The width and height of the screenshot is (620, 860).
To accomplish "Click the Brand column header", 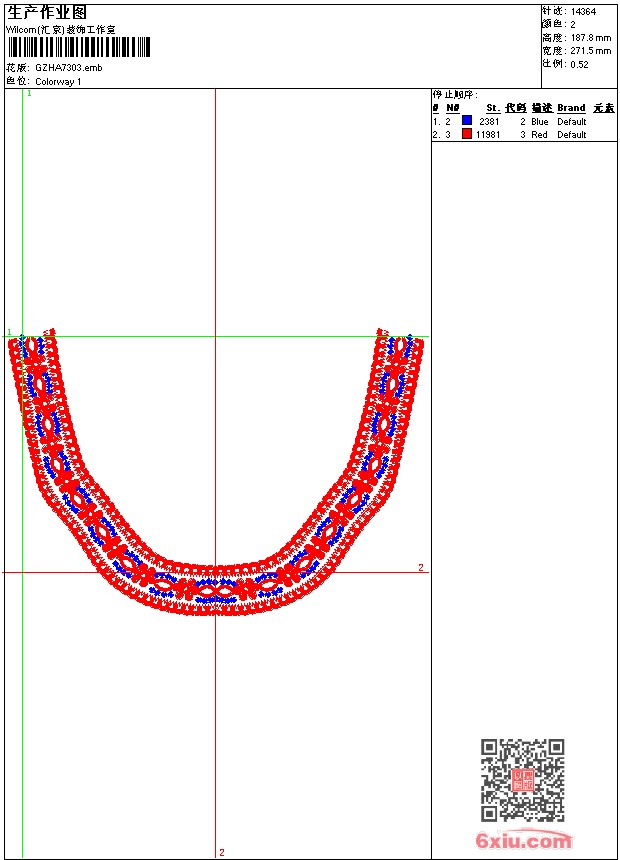I will pos(571,108).
